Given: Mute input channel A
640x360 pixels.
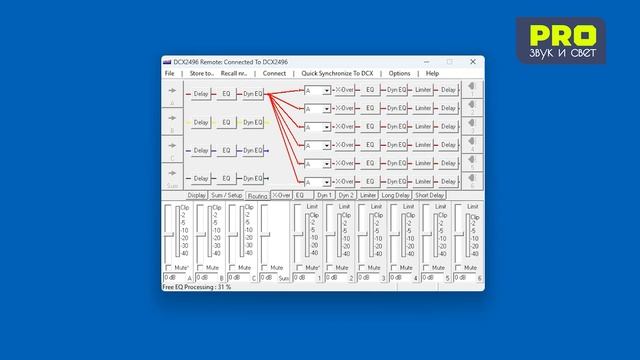Looking at the screenshot, I should (168, 267).
